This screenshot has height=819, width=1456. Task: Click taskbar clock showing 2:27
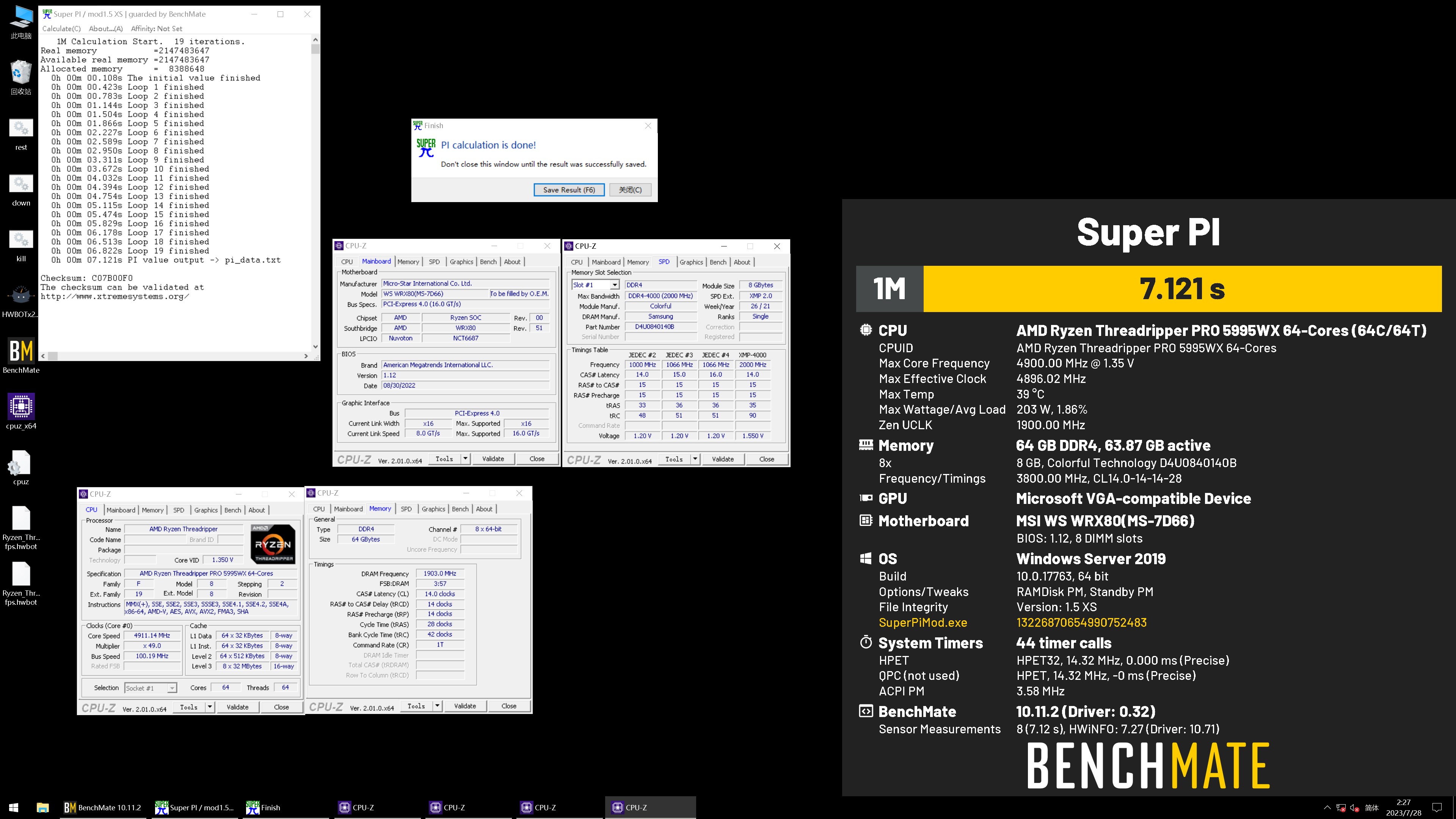[x=1403, y=808]
